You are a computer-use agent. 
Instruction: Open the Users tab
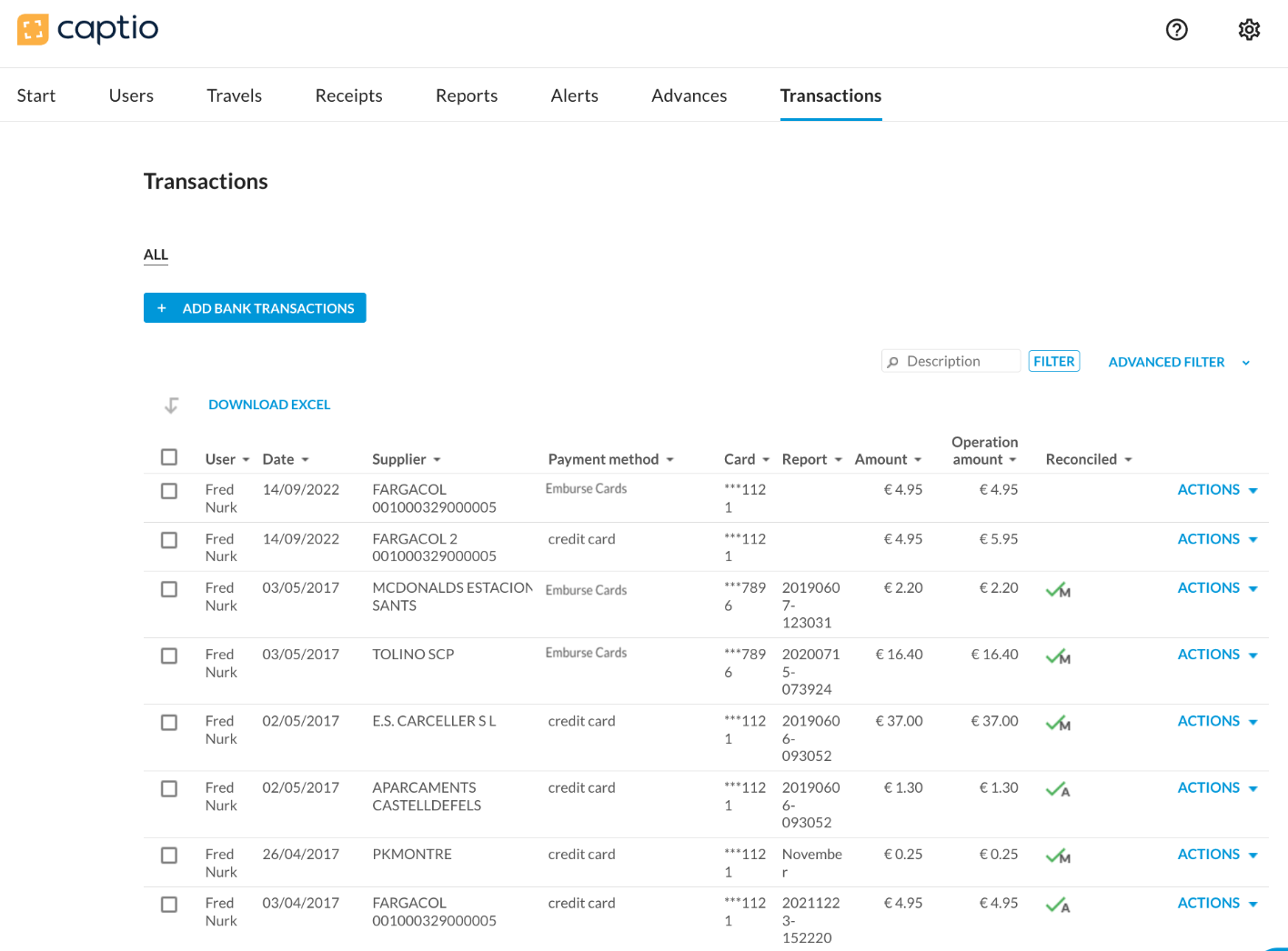pos(131,95)
